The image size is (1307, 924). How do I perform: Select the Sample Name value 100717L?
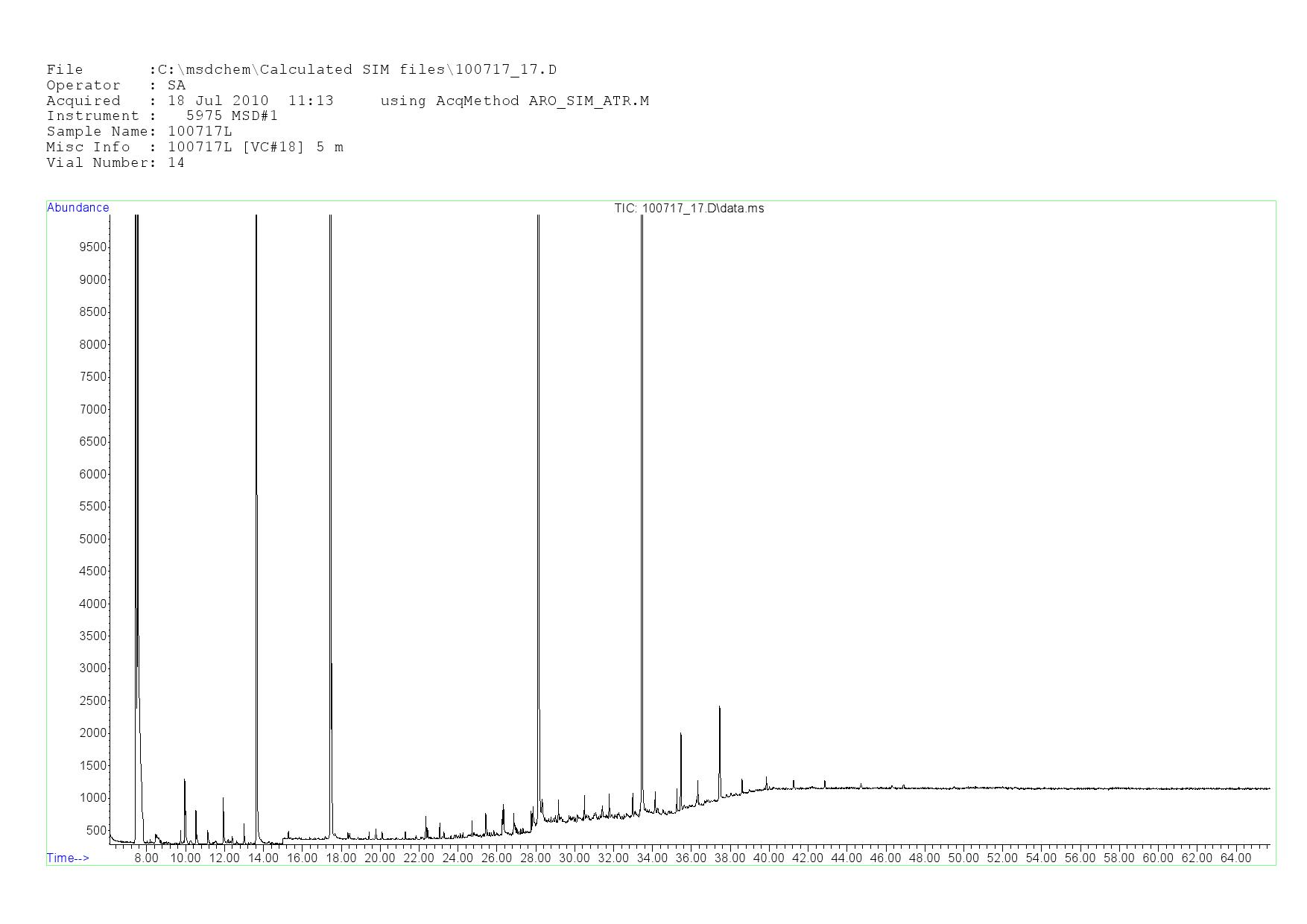click(200, 132)
